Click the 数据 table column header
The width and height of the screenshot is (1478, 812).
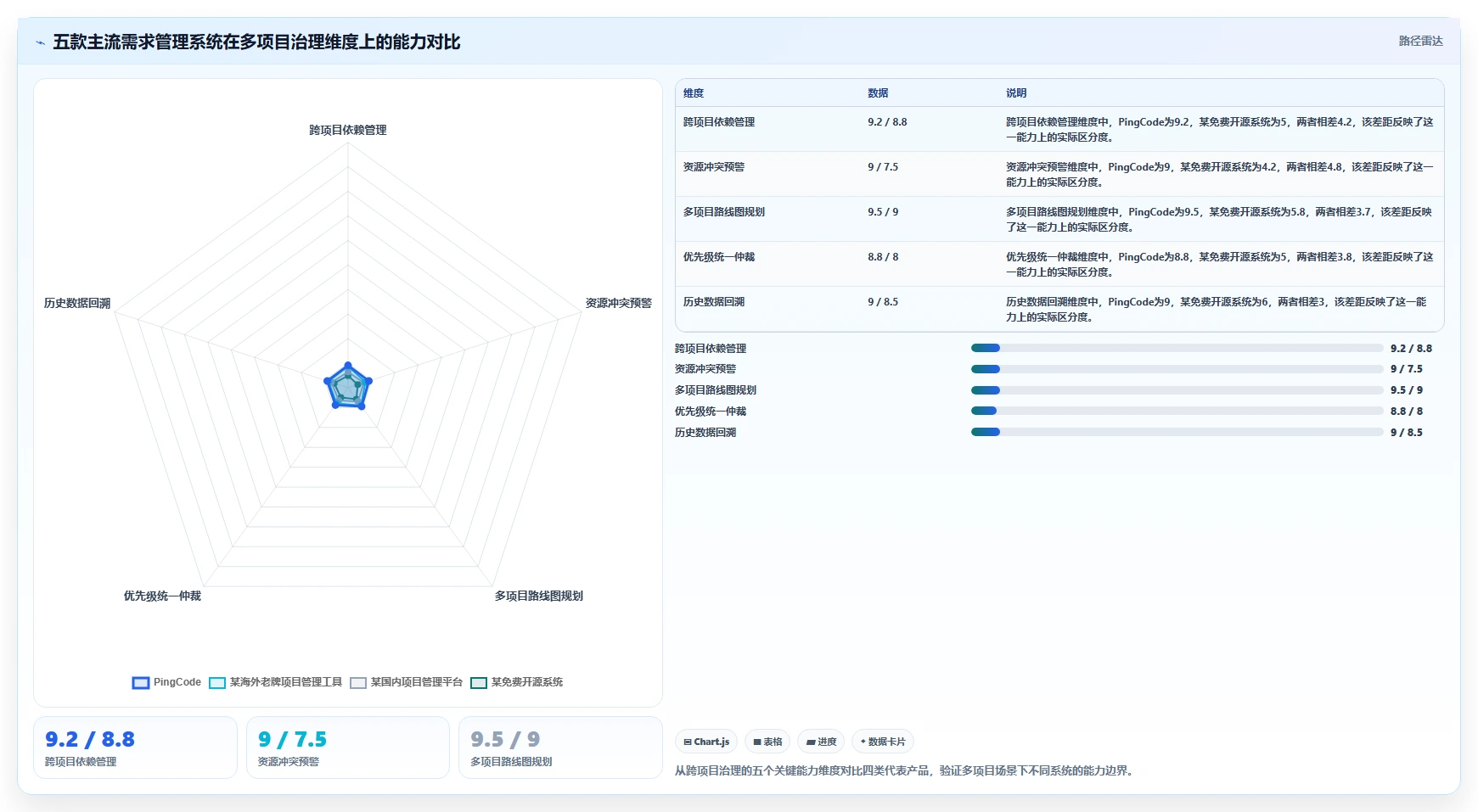[878, 93]
